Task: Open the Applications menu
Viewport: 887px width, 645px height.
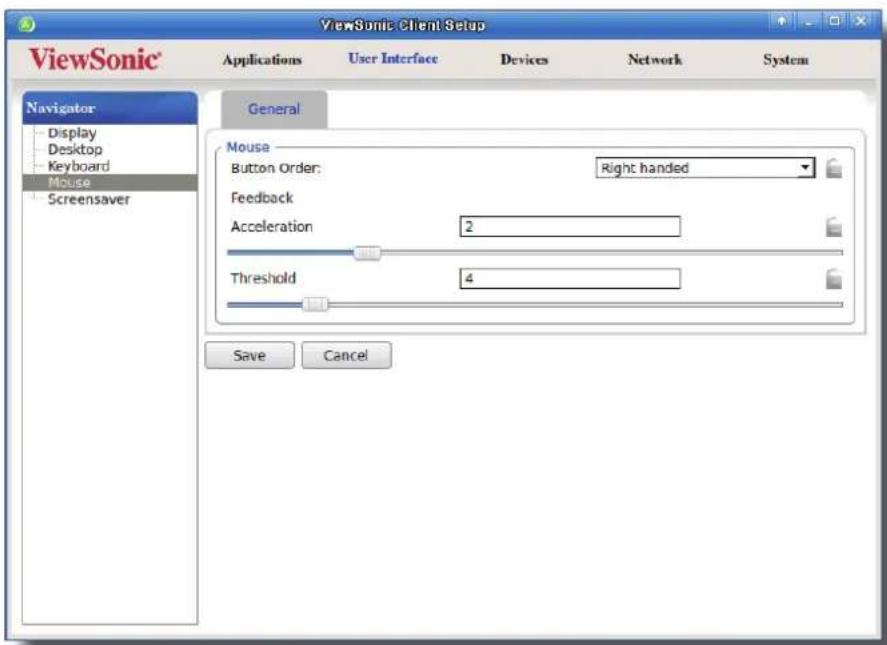Action: (262, 59)
